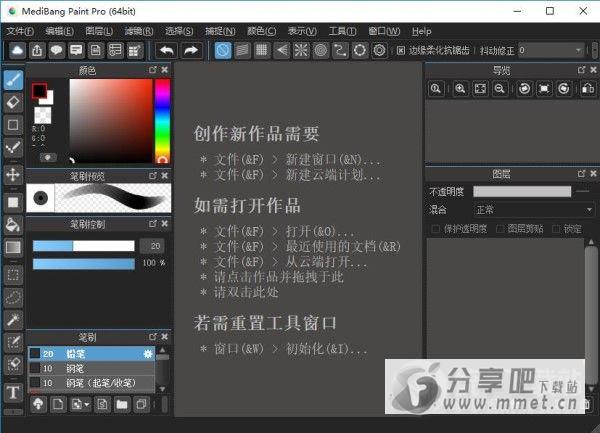
Task: Click flip canvas icon in navigator
Action: [x=588, y=89]
